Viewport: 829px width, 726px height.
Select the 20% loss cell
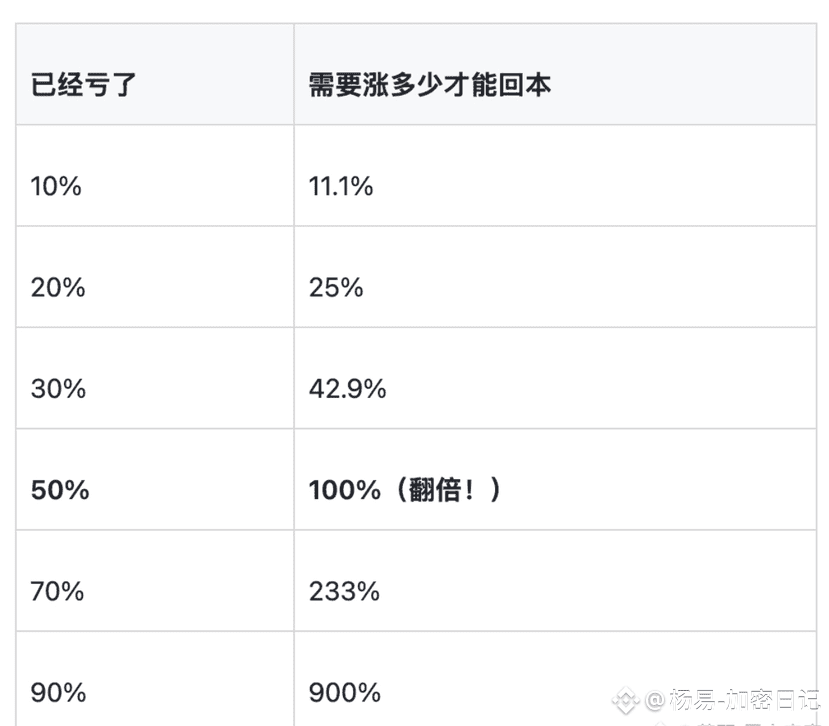point(58,288)
